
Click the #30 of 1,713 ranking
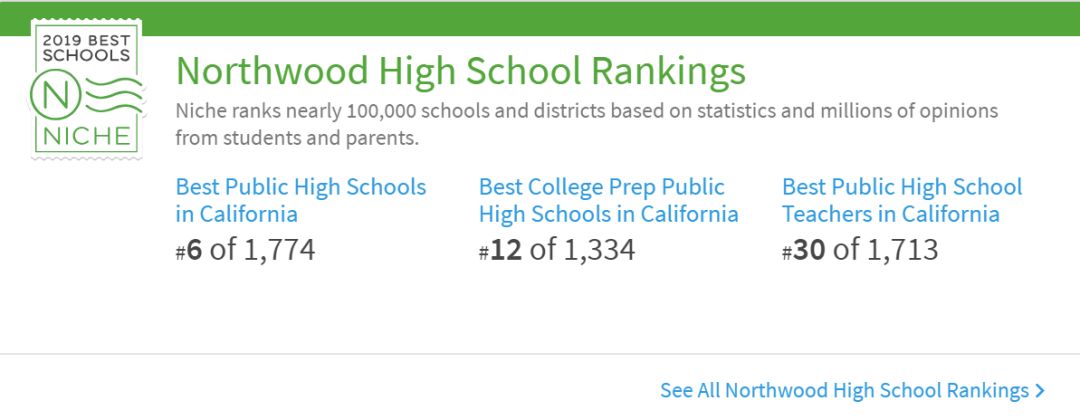click(x=860, y=250)
